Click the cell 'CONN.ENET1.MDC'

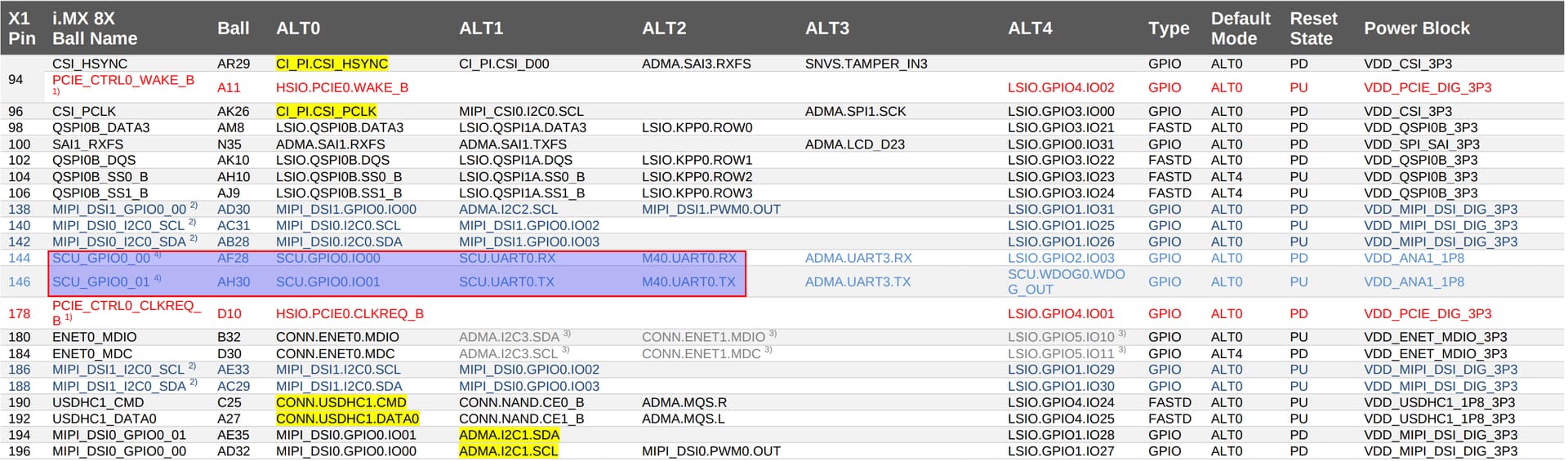pyautogui.click(x=701, y=353)
